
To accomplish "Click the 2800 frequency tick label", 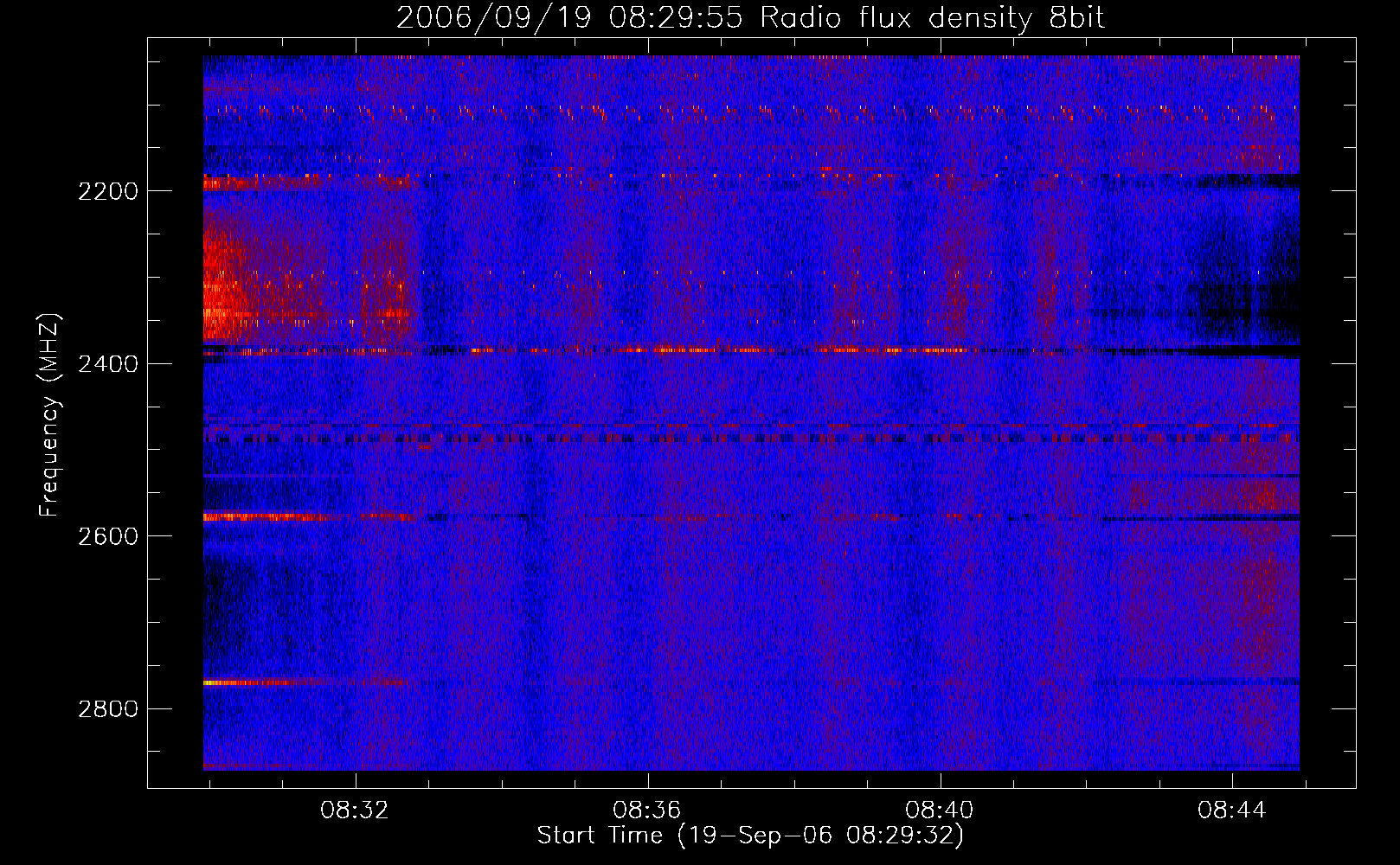I will pos(107,709).
